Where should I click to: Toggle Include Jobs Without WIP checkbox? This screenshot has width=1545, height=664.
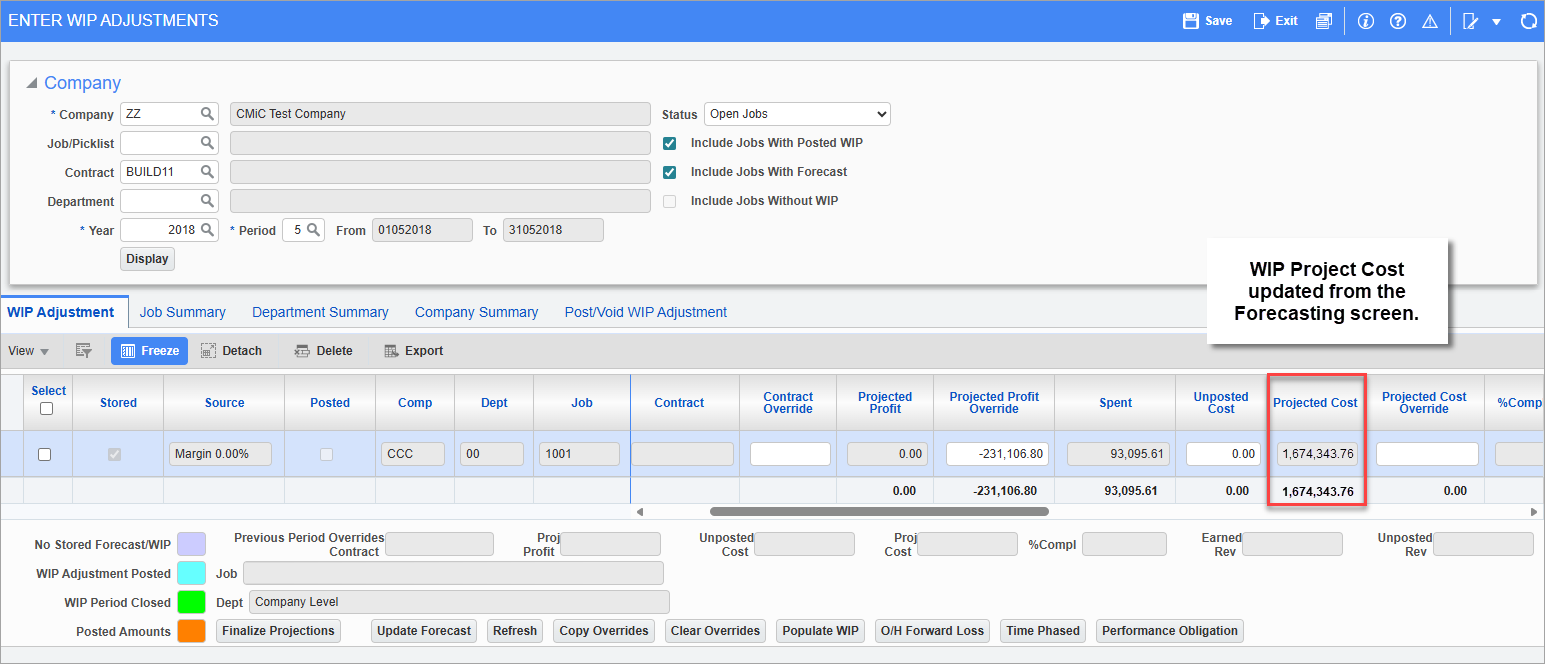coord(670,201)
